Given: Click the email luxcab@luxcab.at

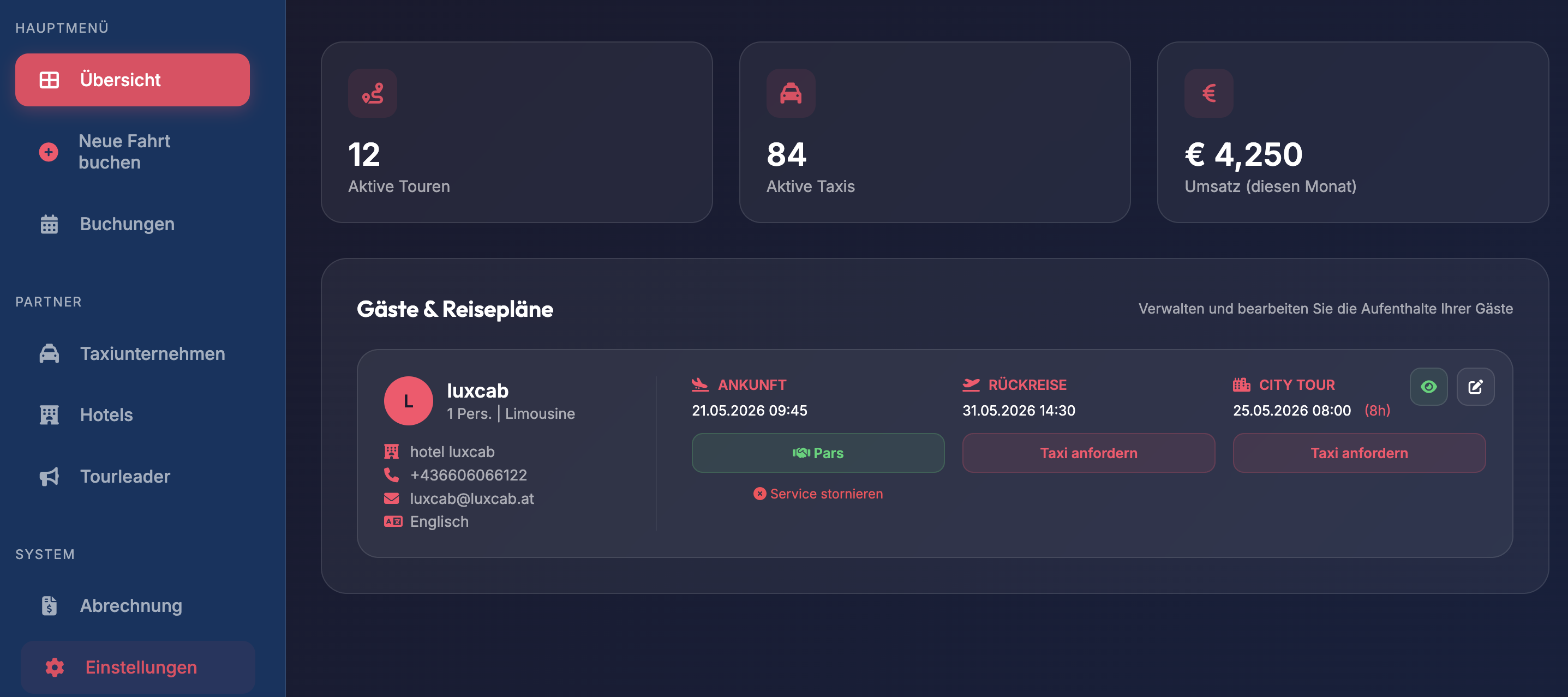Looking at the screenshot, I should (x=472, y=498).
